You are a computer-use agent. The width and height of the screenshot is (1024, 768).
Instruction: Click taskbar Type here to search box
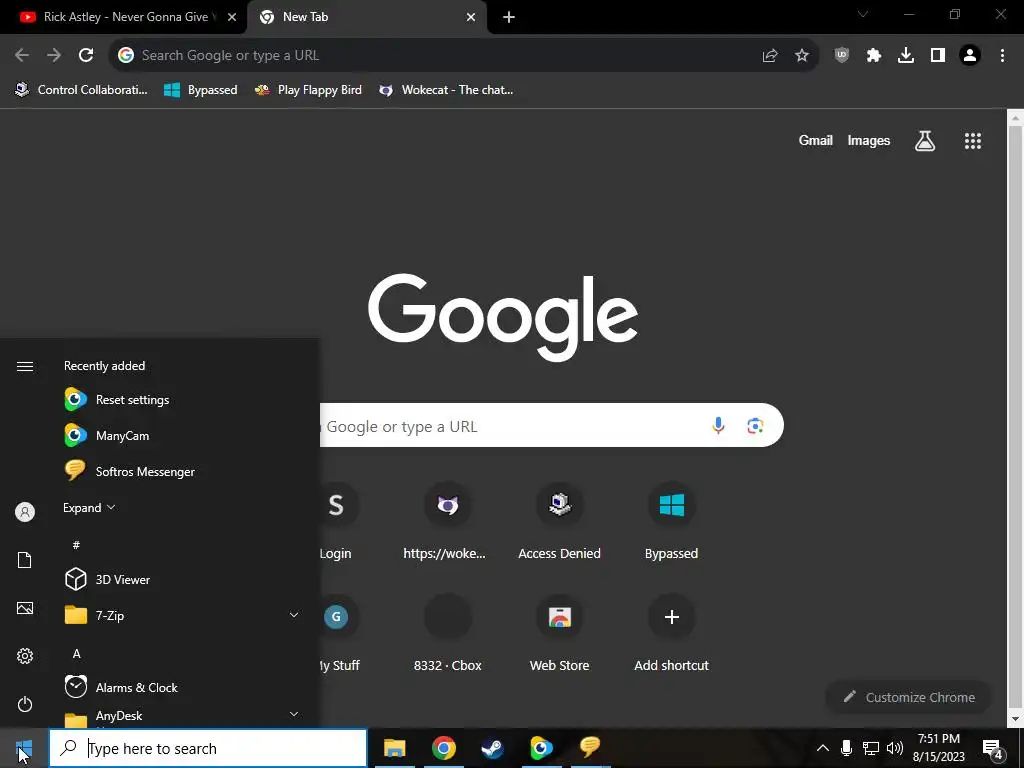pyautogui.click(x=208, y=748)
